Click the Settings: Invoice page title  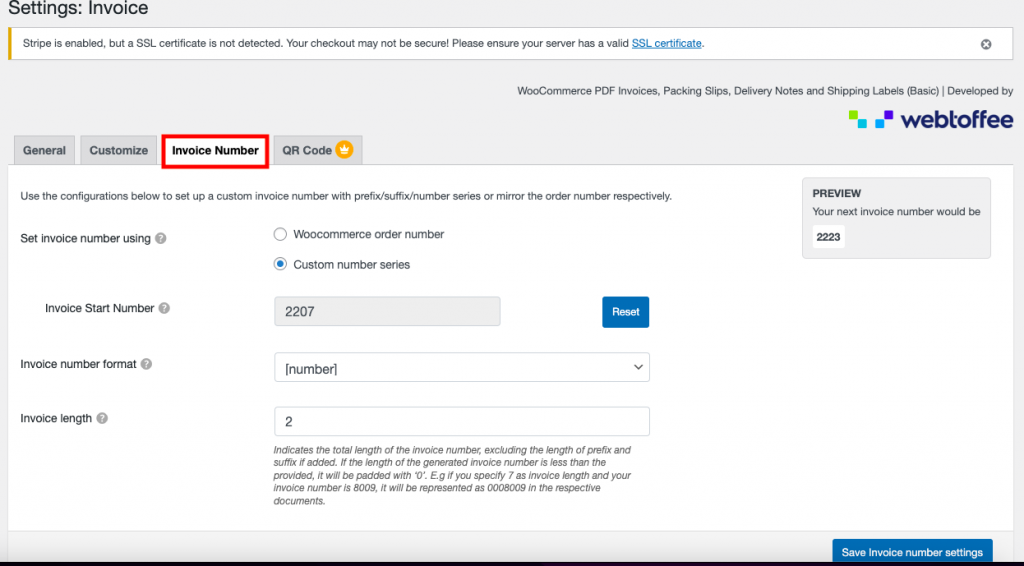[78, 8]
